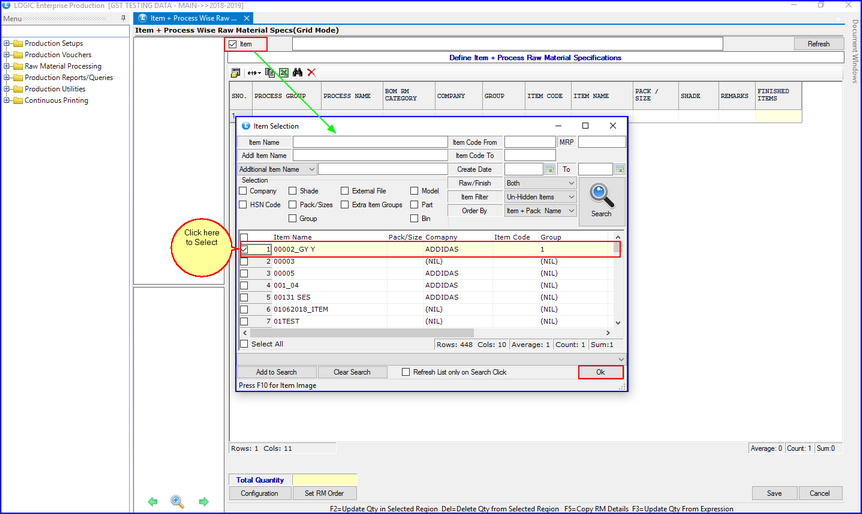Check the Select All checkbox
862x514 pixels.
(x=244, y=344)
